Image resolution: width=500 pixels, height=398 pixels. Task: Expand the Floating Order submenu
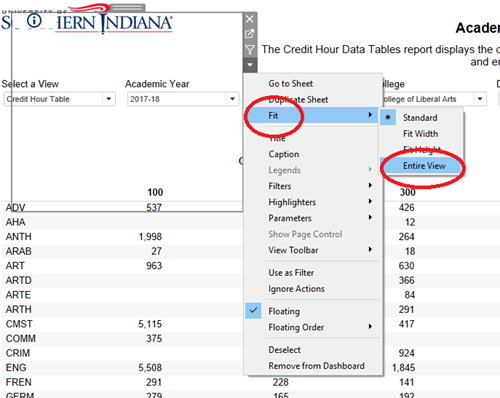pos(311,327)
